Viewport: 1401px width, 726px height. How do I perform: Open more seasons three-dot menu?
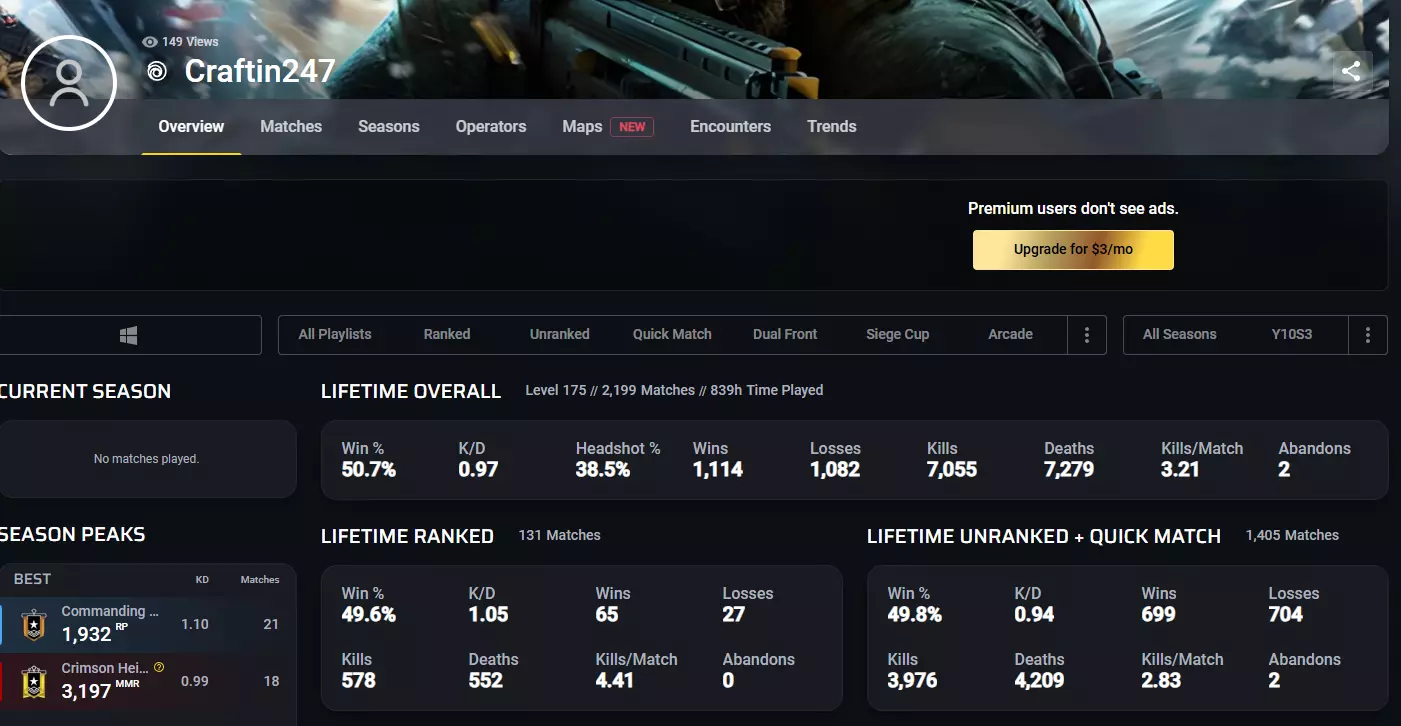1368,335
